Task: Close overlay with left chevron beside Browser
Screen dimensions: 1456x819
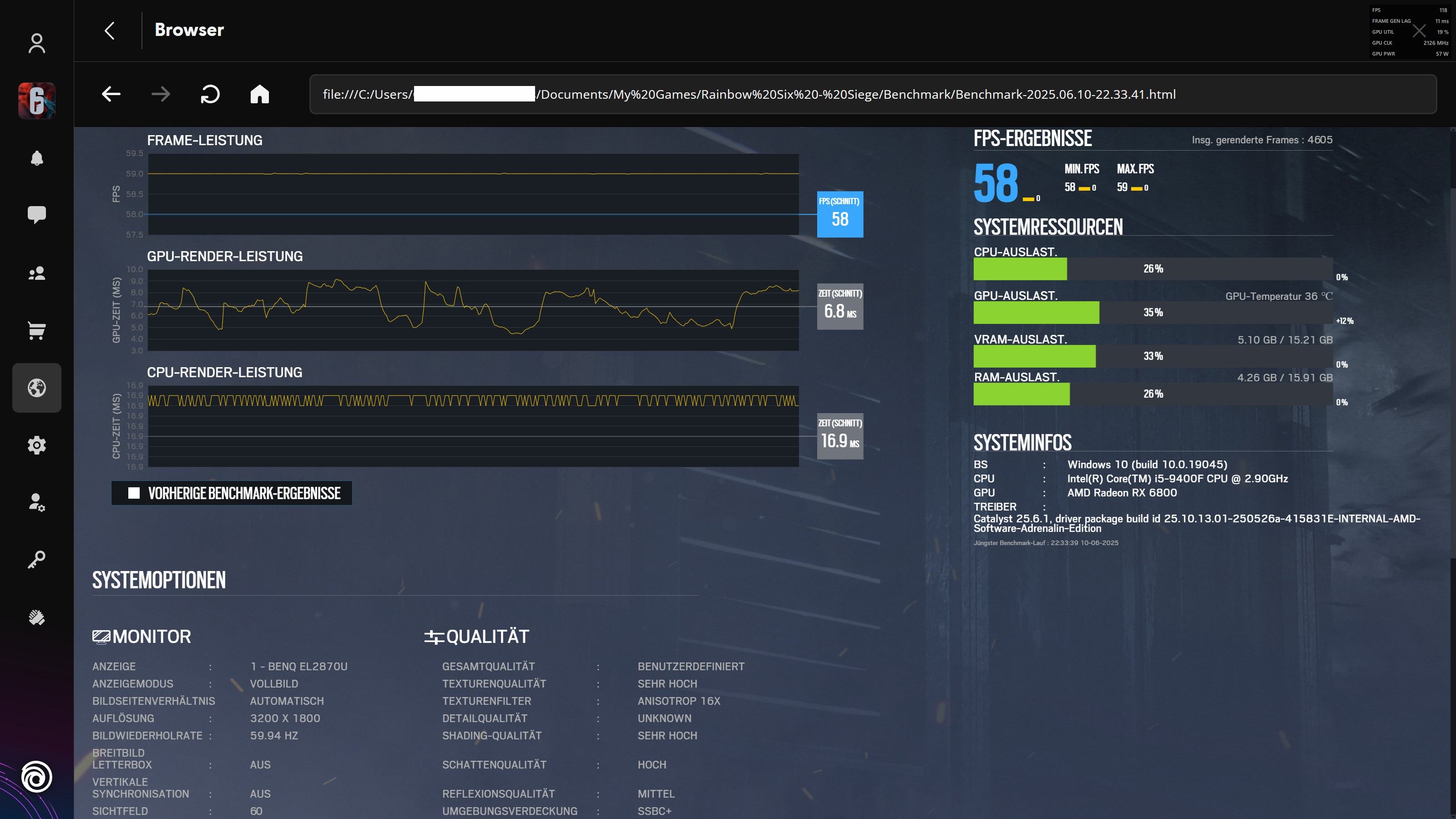Action: click(x=110, y=30)
